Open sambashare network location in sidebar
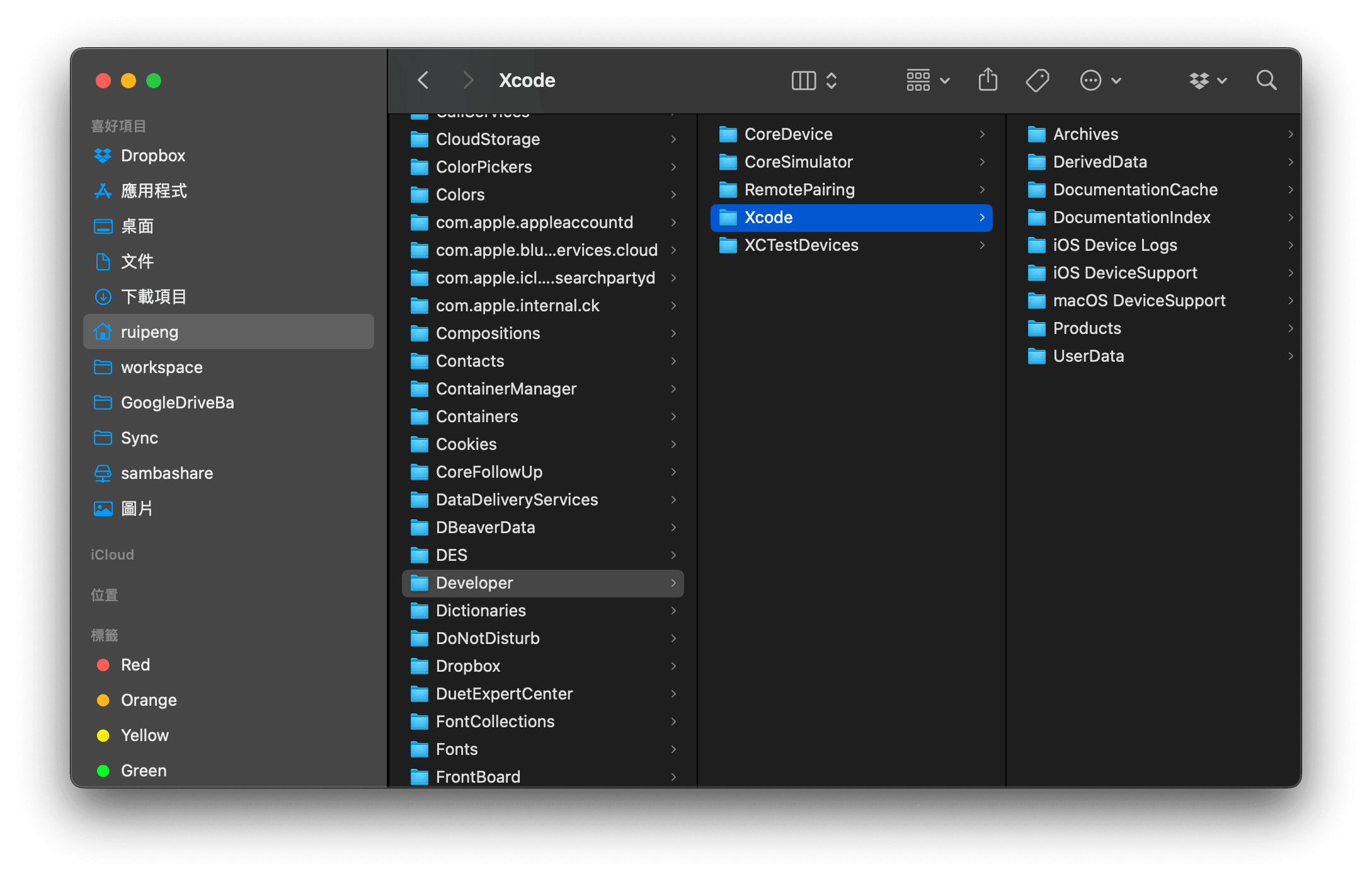 coord(229,473)
